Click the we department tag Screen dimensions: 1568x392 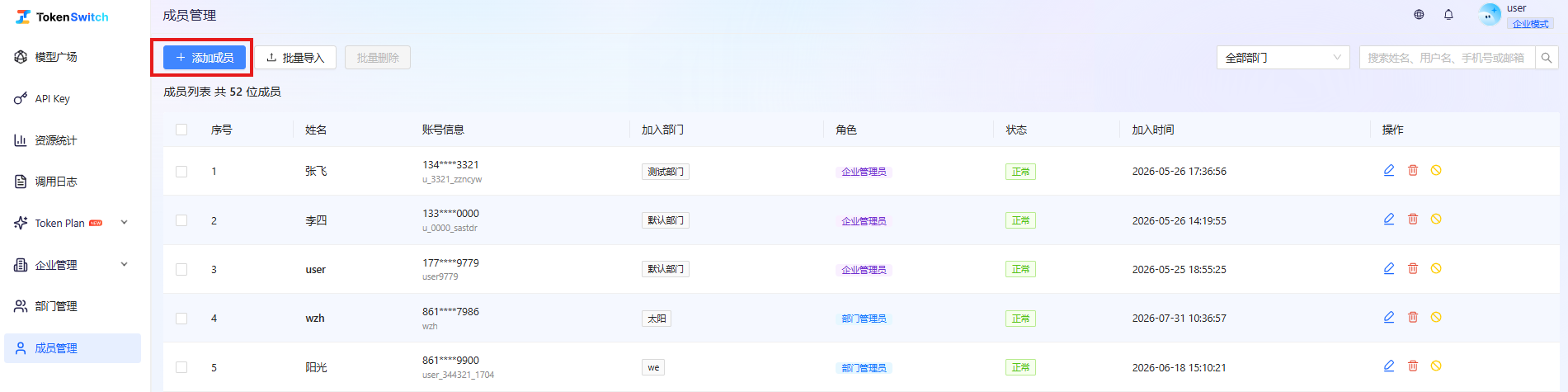[653, 367]
